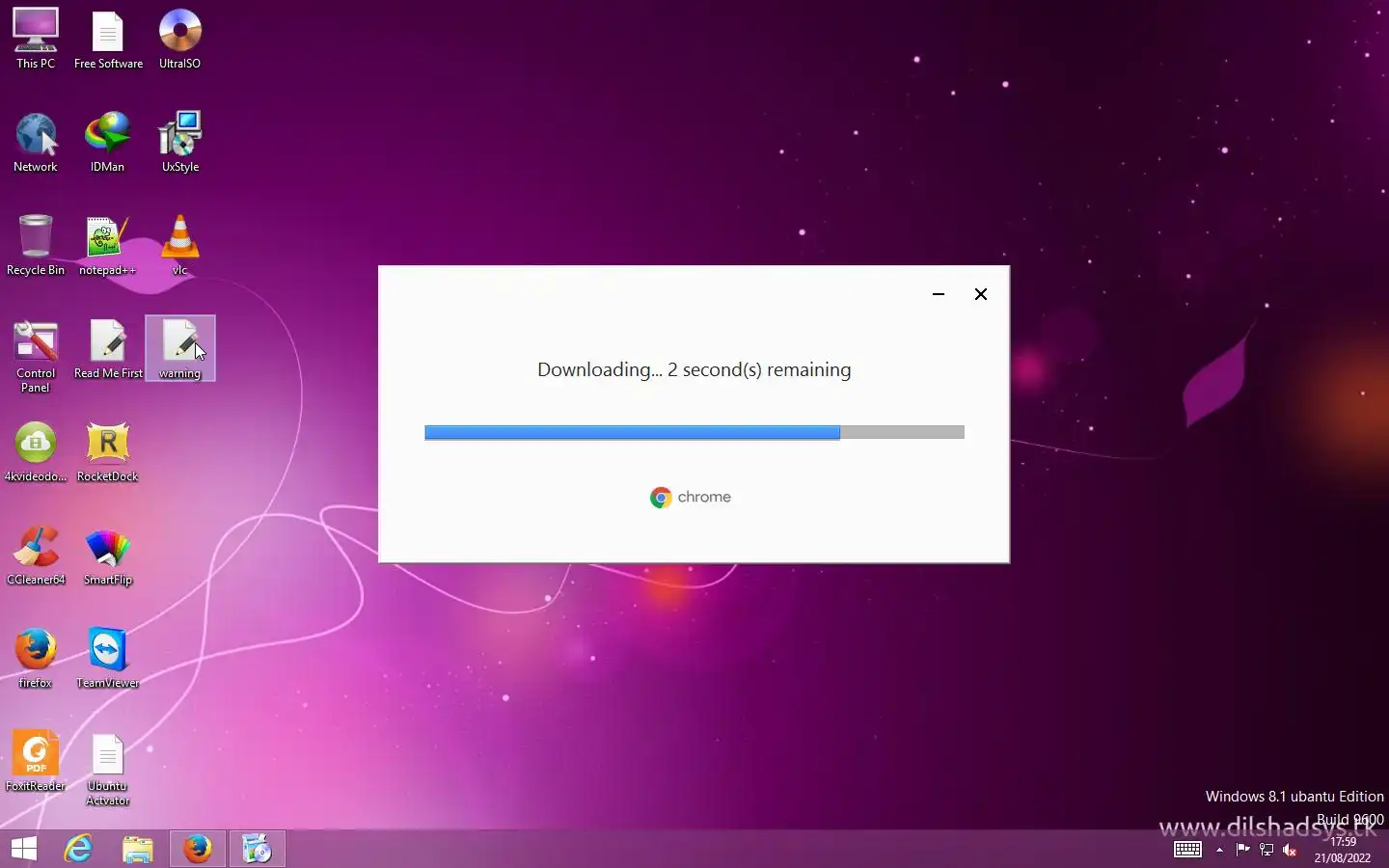This screenshot has width=1389, height=868.
Task: Select the Read Me First file
Action: tap(108, 348)
